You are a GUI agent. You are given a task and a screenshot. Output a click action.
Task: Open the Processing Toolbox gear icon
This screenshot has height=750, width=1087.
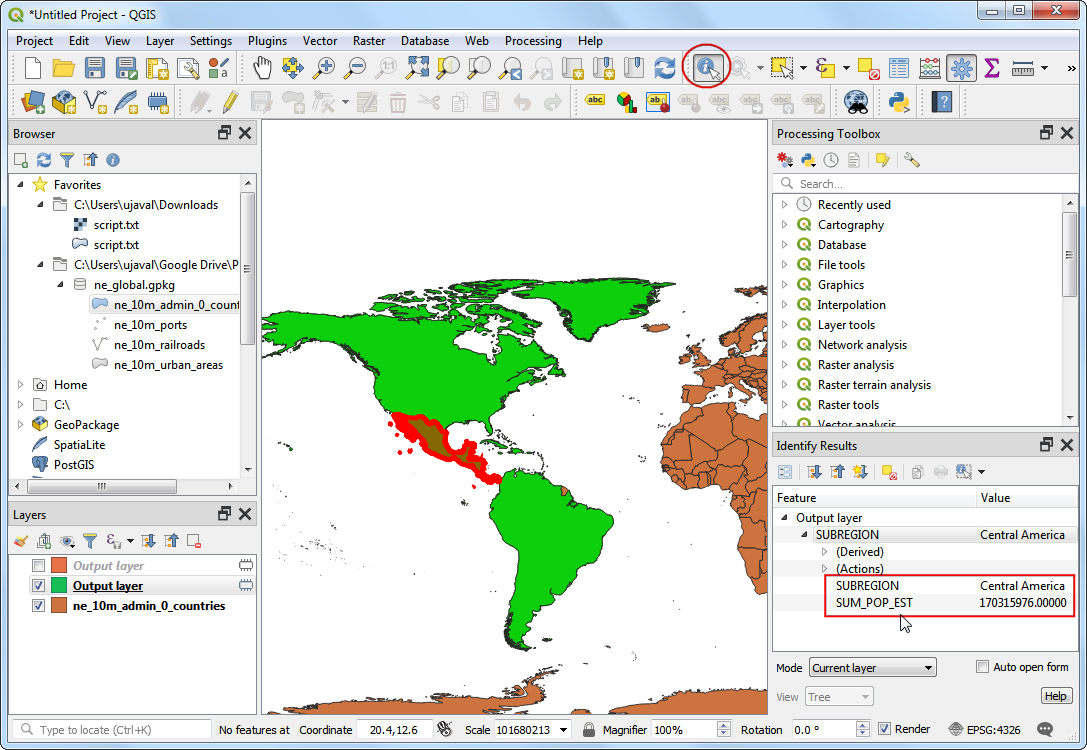click(962, 68)
